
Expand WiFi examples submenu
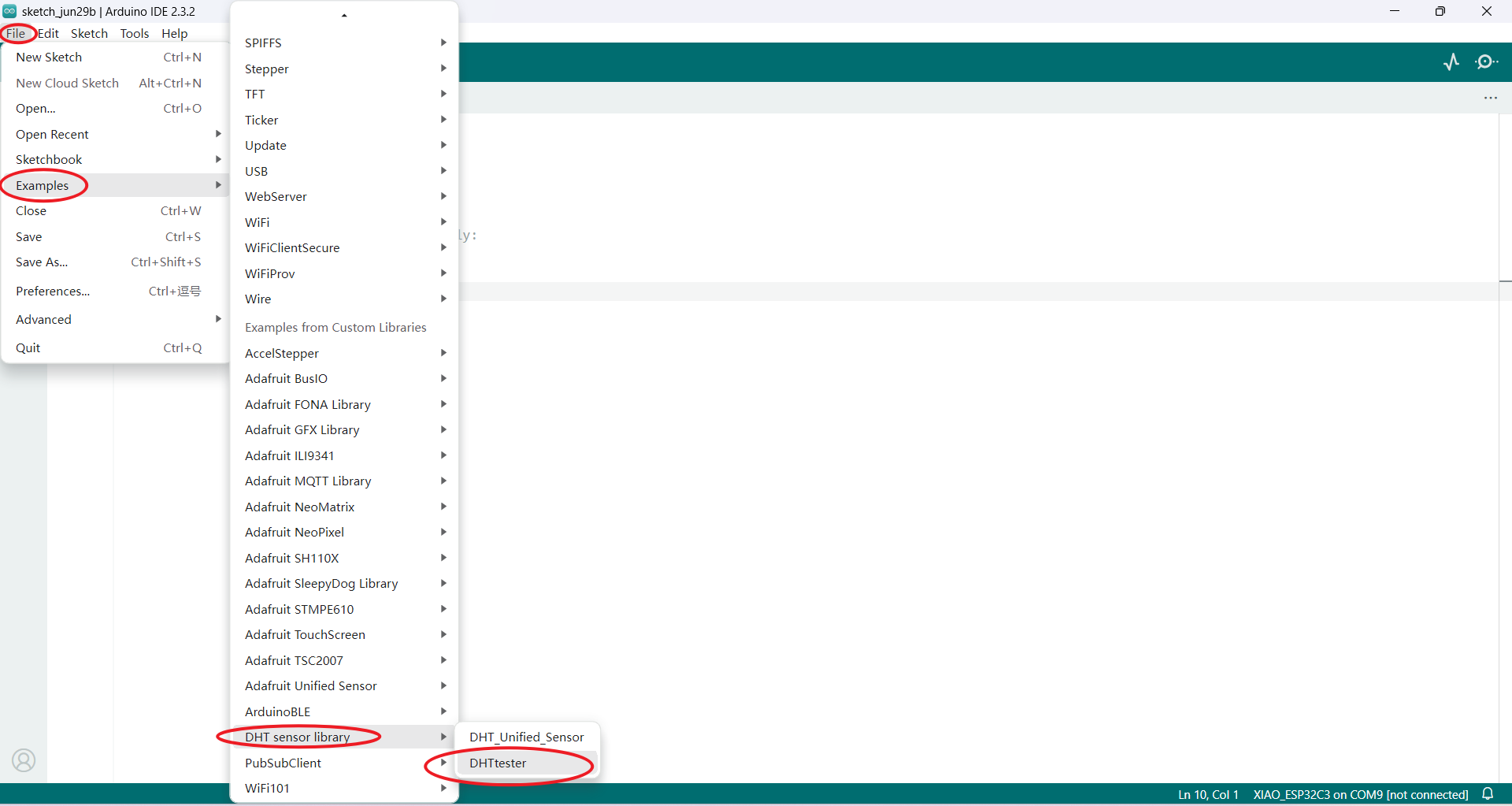pyautogui.click(x=344, y=222)
